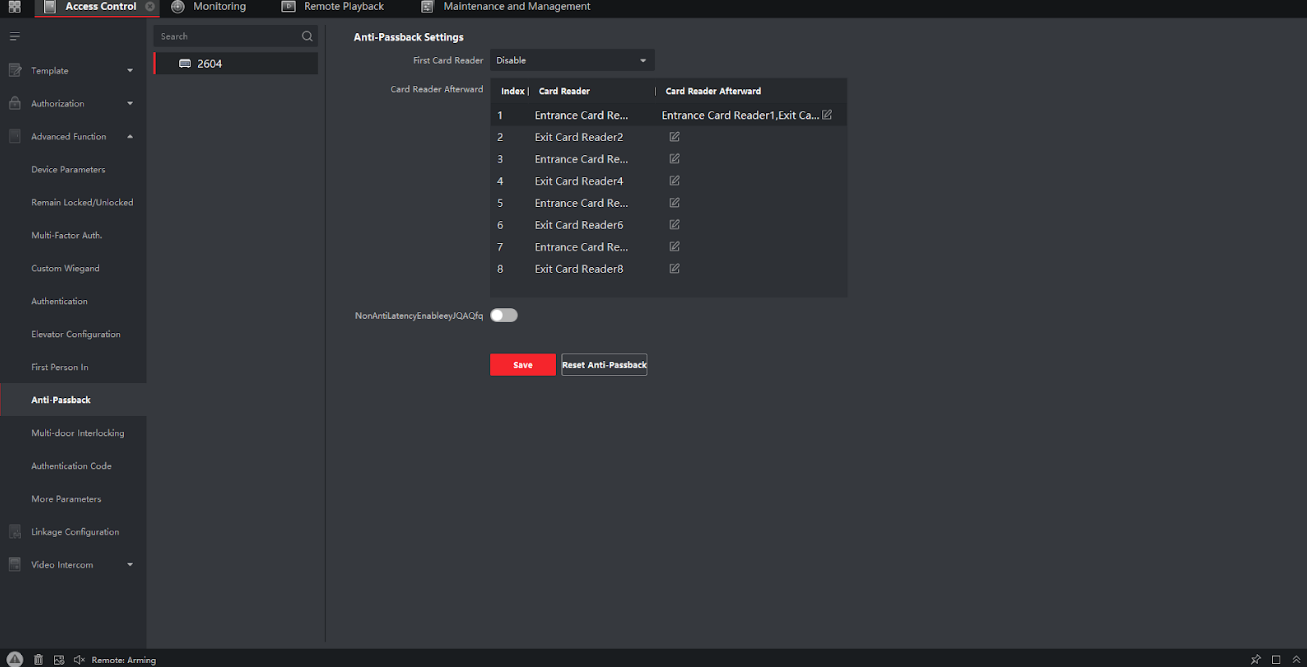Viewport: 1307px width, 667px height.
Task: Collapse sidebar using the hamburger menu icon
Action: [14, 37]
